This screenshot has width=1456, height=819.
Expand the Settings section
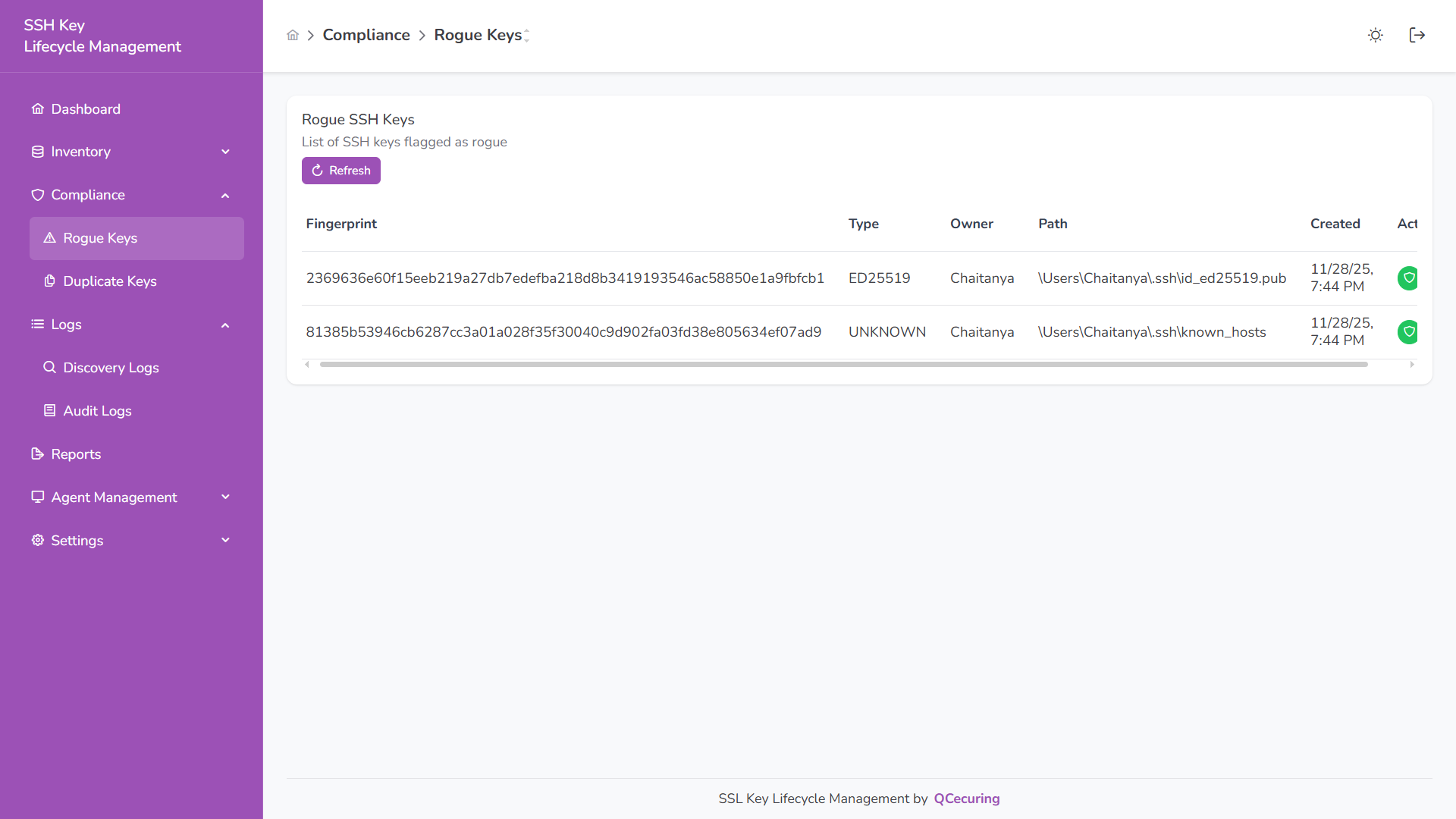pos(225,540)
